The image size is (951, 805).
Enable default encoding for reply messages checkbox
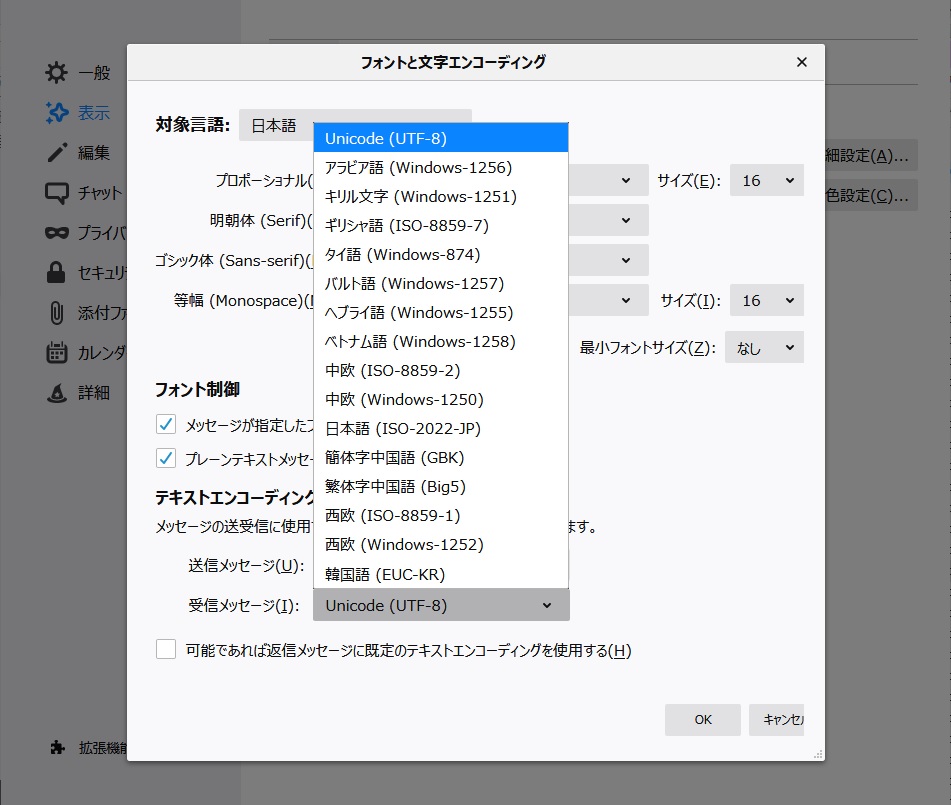click(166, 650)
